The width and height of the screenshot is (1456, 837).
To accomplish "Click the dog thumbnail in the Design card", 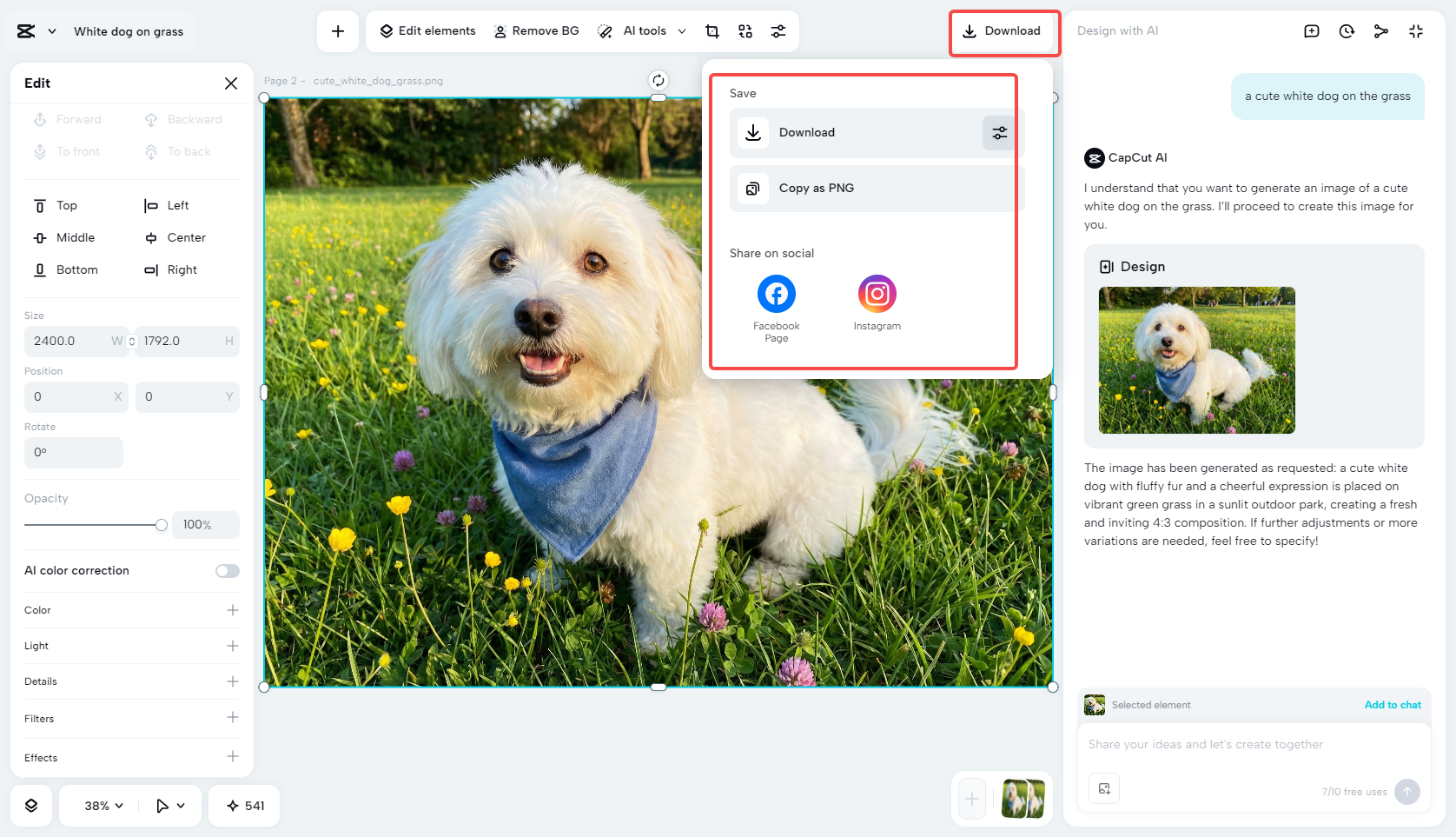I will point(1197,360).
